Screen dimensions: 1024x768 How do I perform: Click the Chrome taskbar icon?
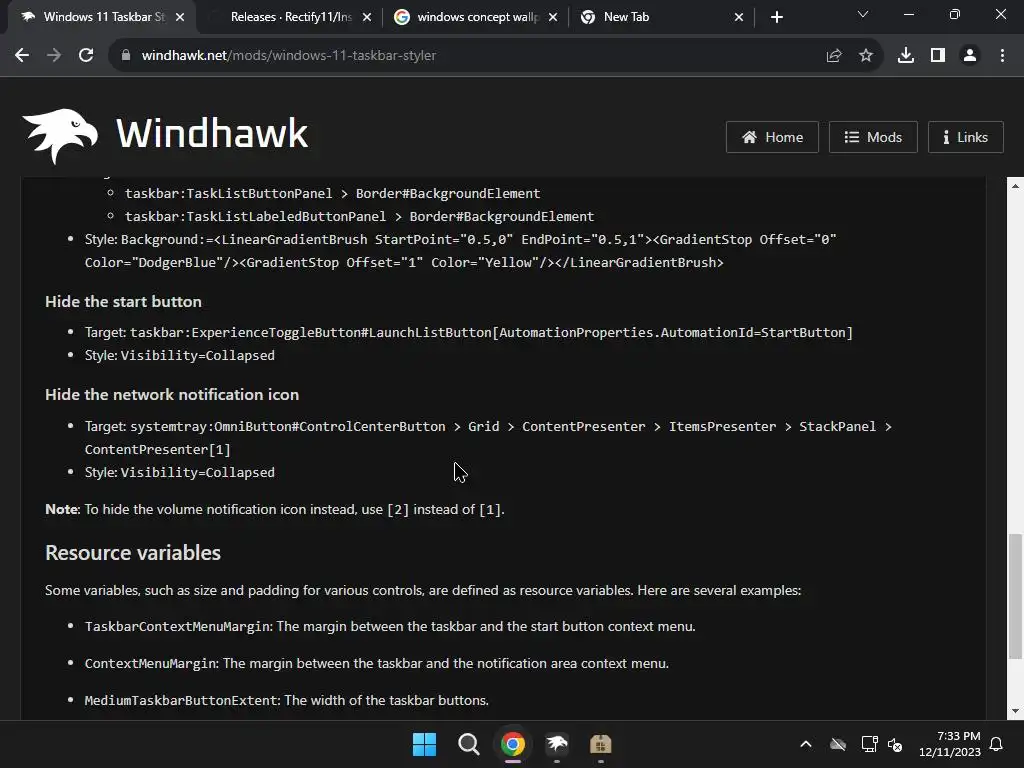[513, 744]
